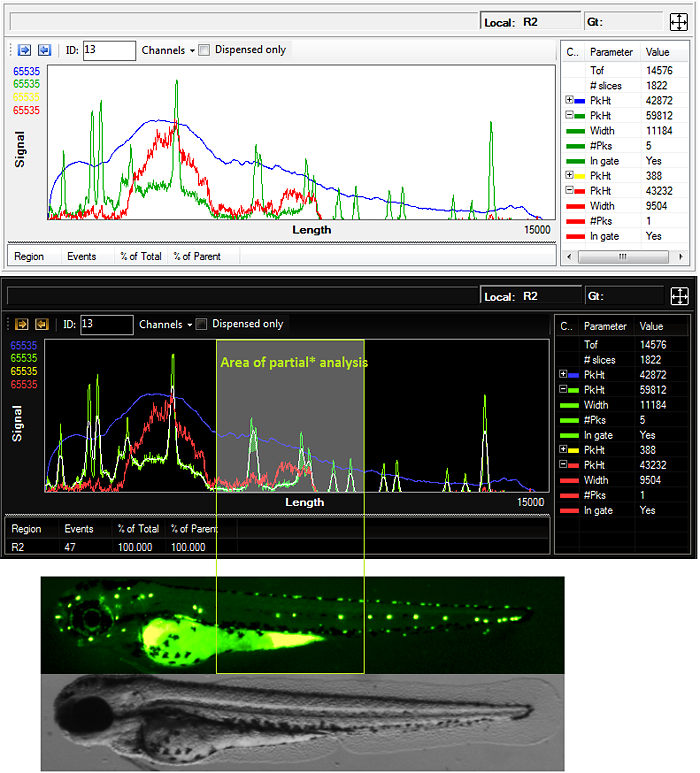Click the ID input field in the light panel
The width and height of the screenshot is (700, 773).
(109, 50)
